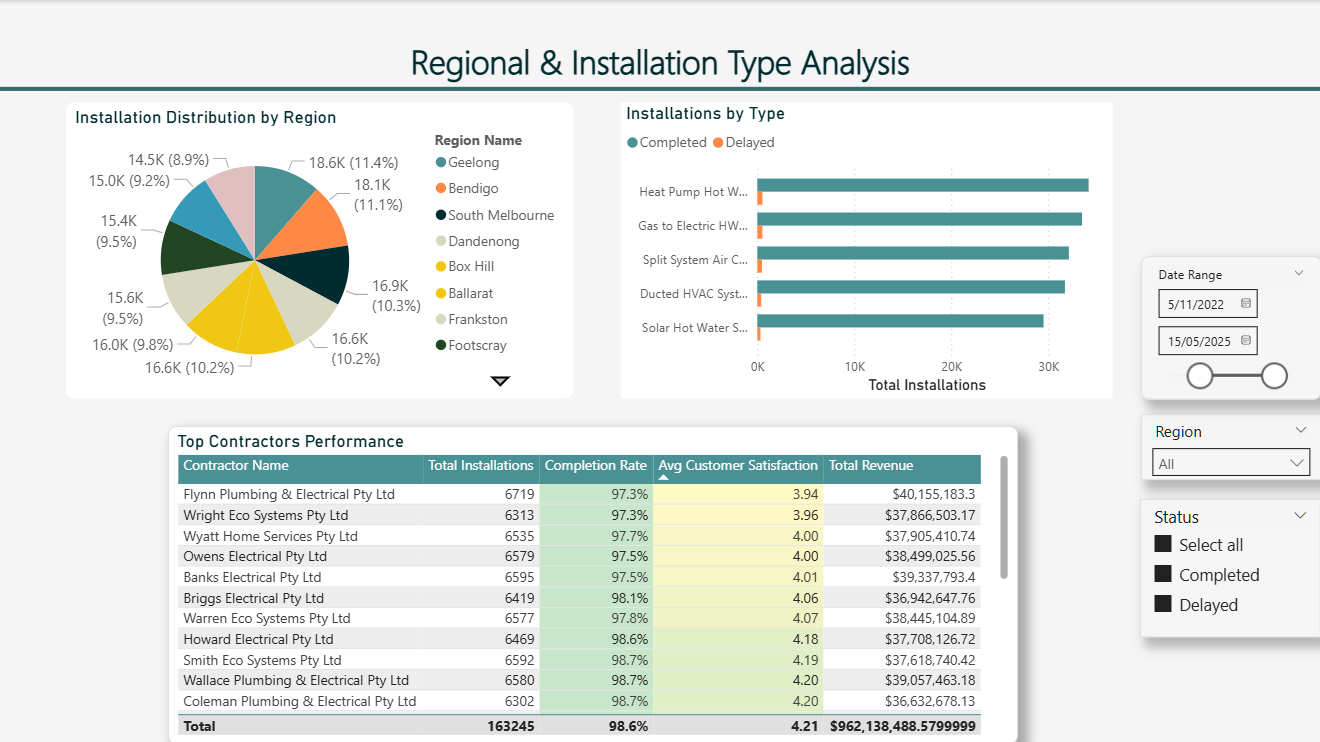
Task: Enable the Completed status filter
Action: click(1163, 574)
